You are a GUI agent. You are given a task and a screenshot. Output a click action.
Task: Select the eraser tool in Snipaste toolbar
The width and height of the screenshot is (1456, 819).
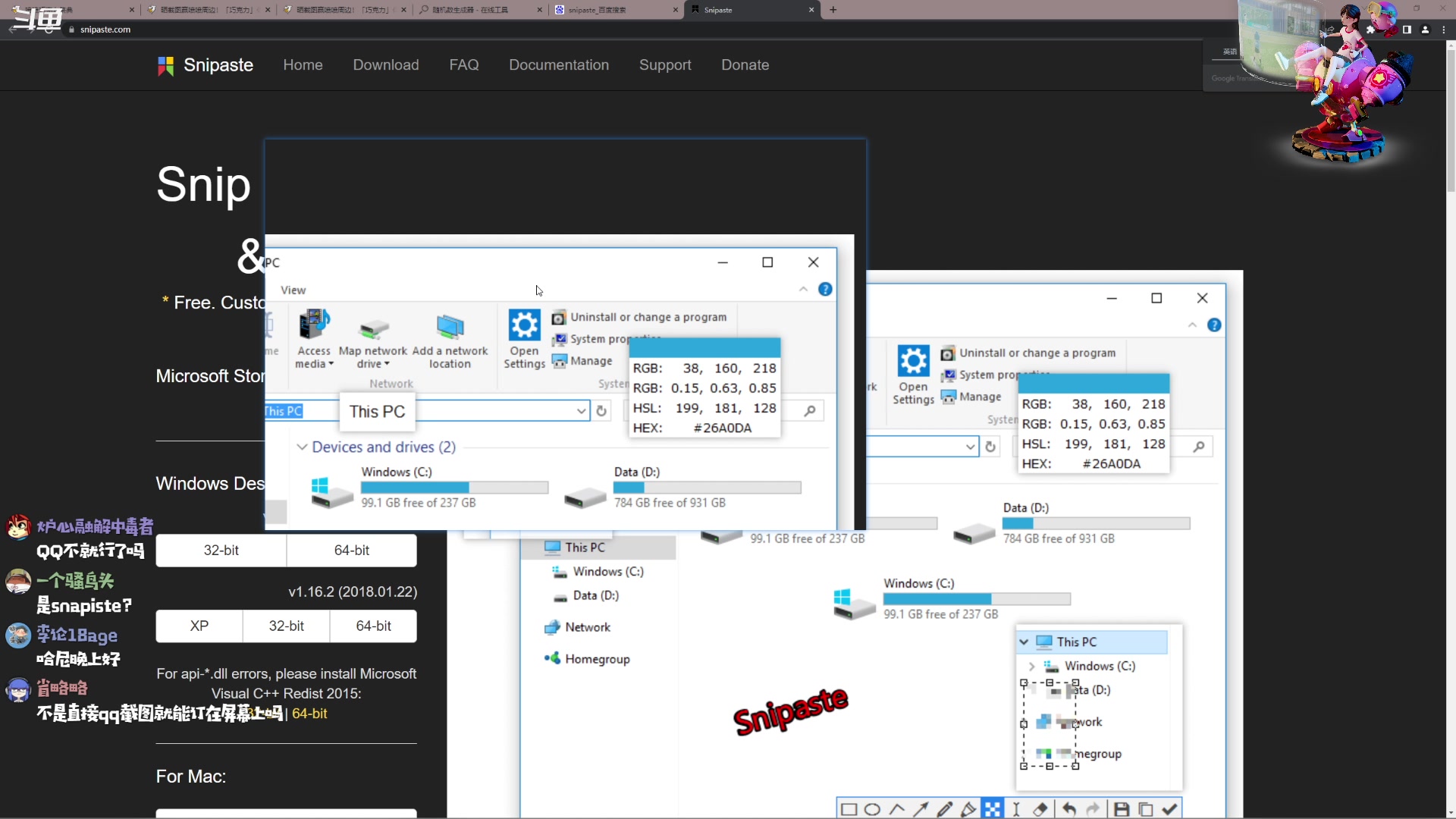coord(1041,809)
